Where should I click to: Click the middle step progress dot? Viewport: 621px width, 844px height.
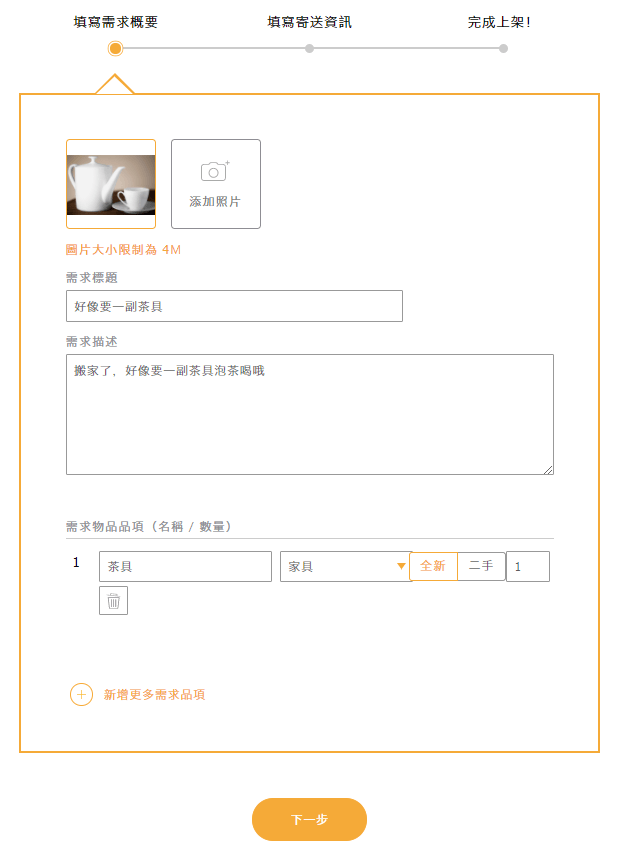[309, 47]
